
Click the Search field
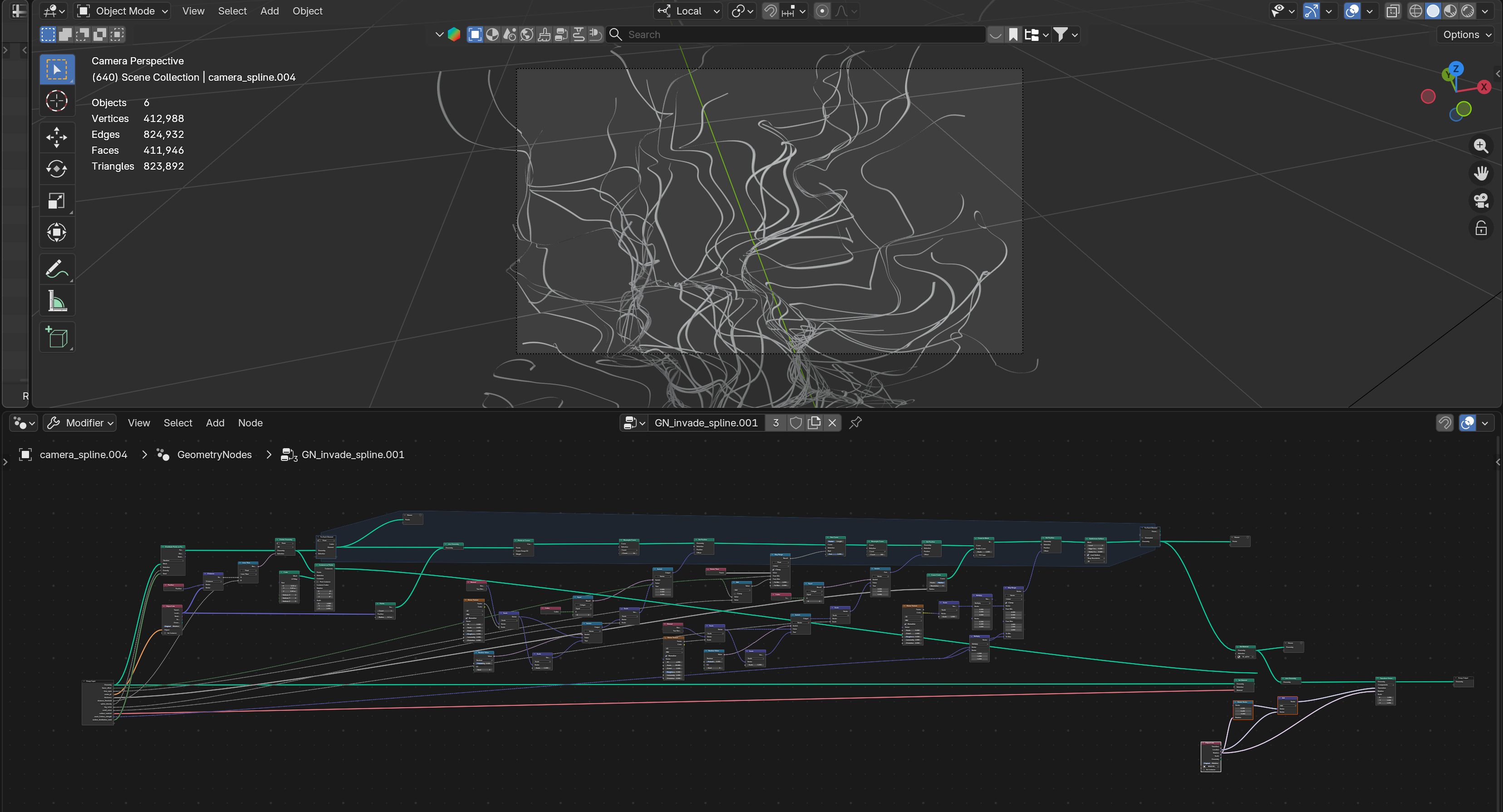point(796,34)
